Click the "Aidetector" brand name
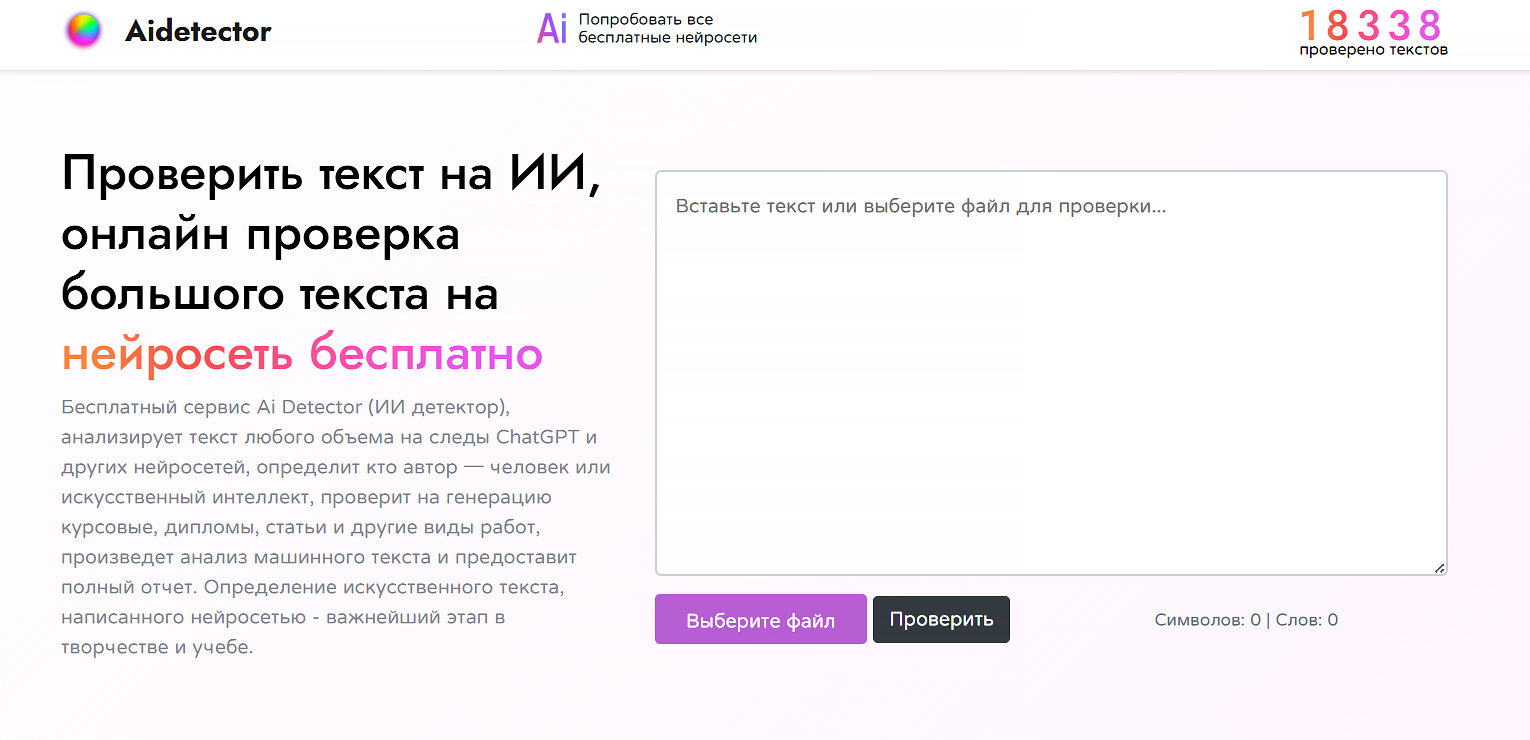The image size is (1530, 740). pos(196,30)
